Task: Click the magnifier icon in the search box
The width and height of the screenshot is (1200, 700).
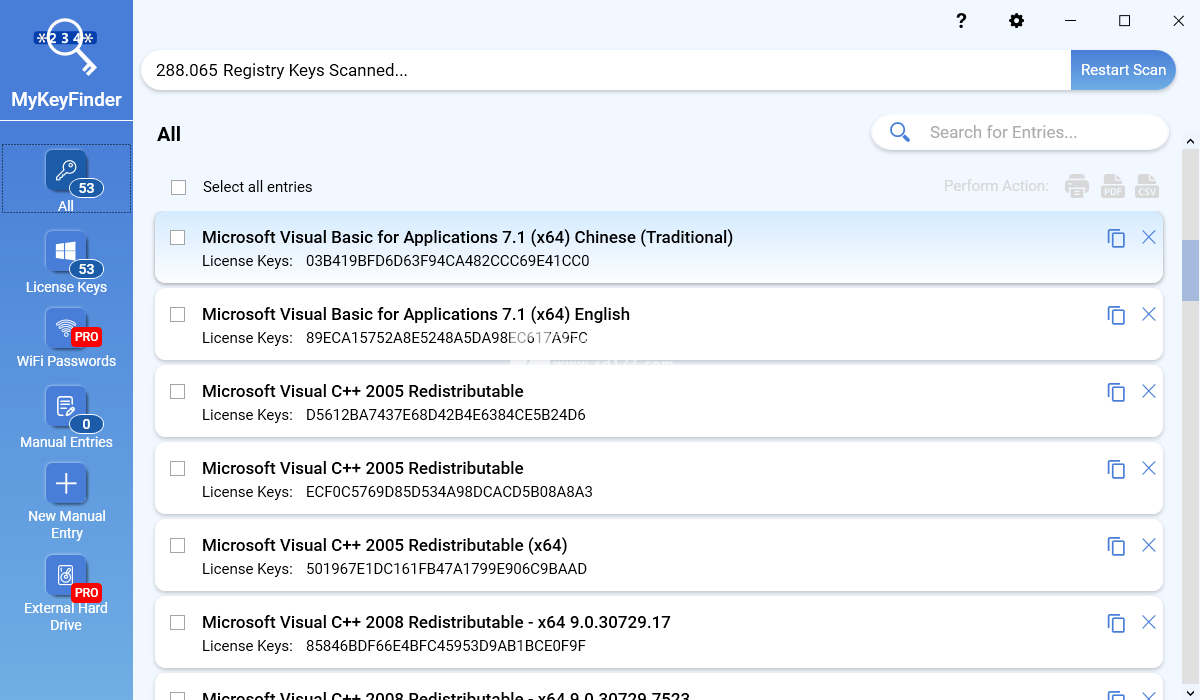Action: point(900,132)
